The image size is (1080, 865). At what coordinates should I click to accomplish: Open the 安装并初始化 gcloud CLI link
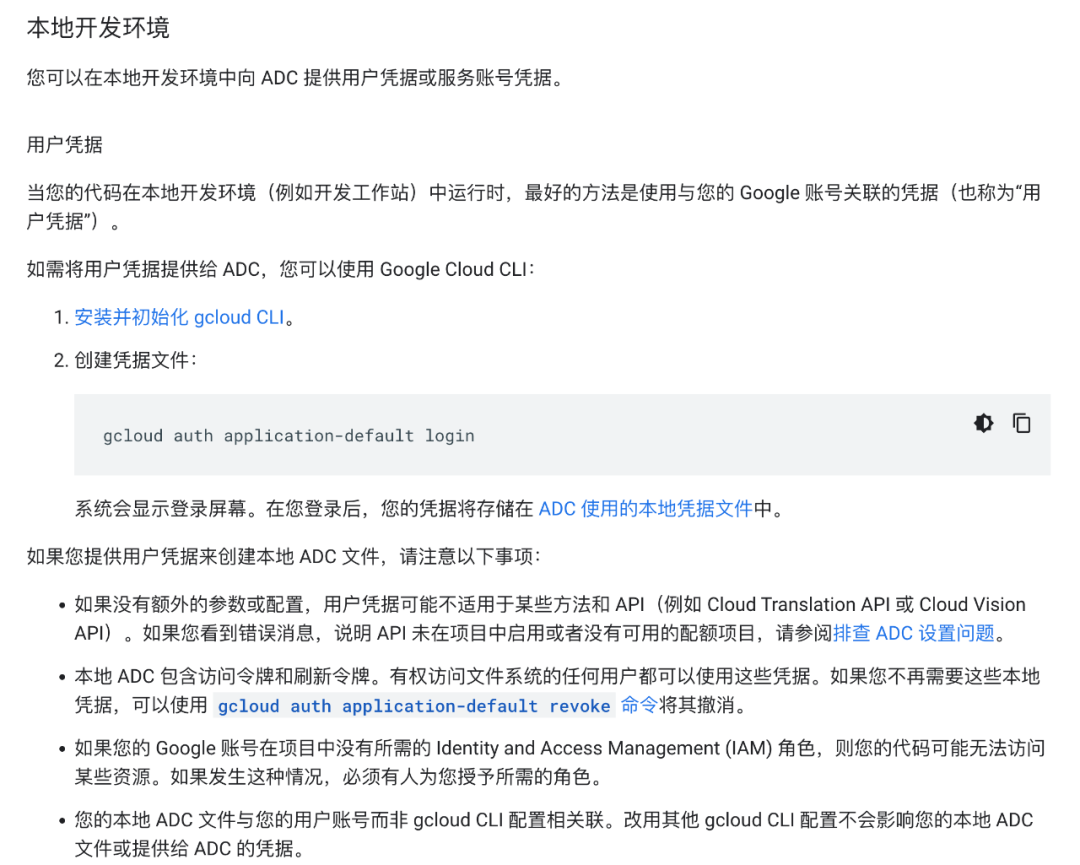pyautogui.click(x=178, y=317)
